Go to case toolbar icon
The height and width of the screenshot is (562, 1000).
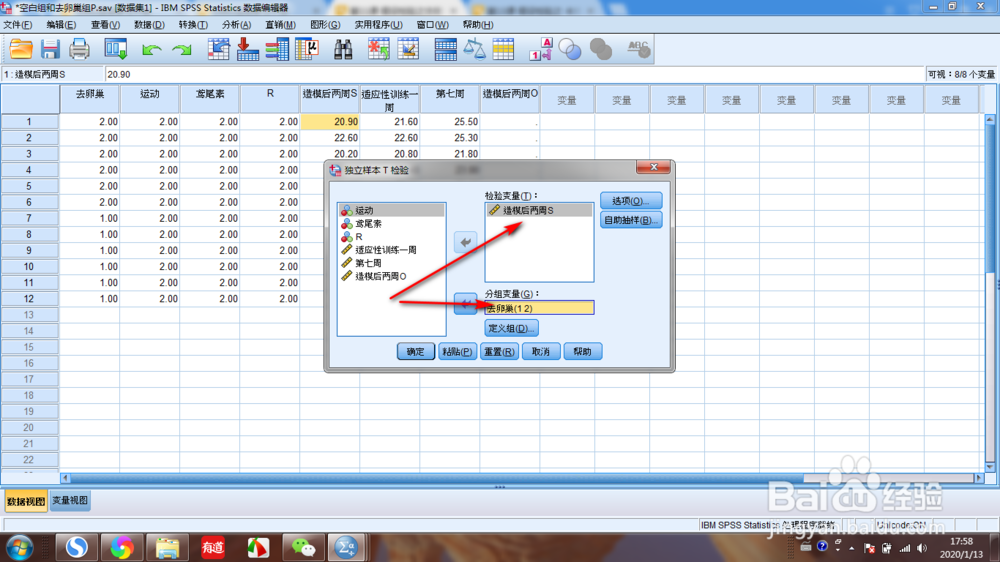pos(219,49)
